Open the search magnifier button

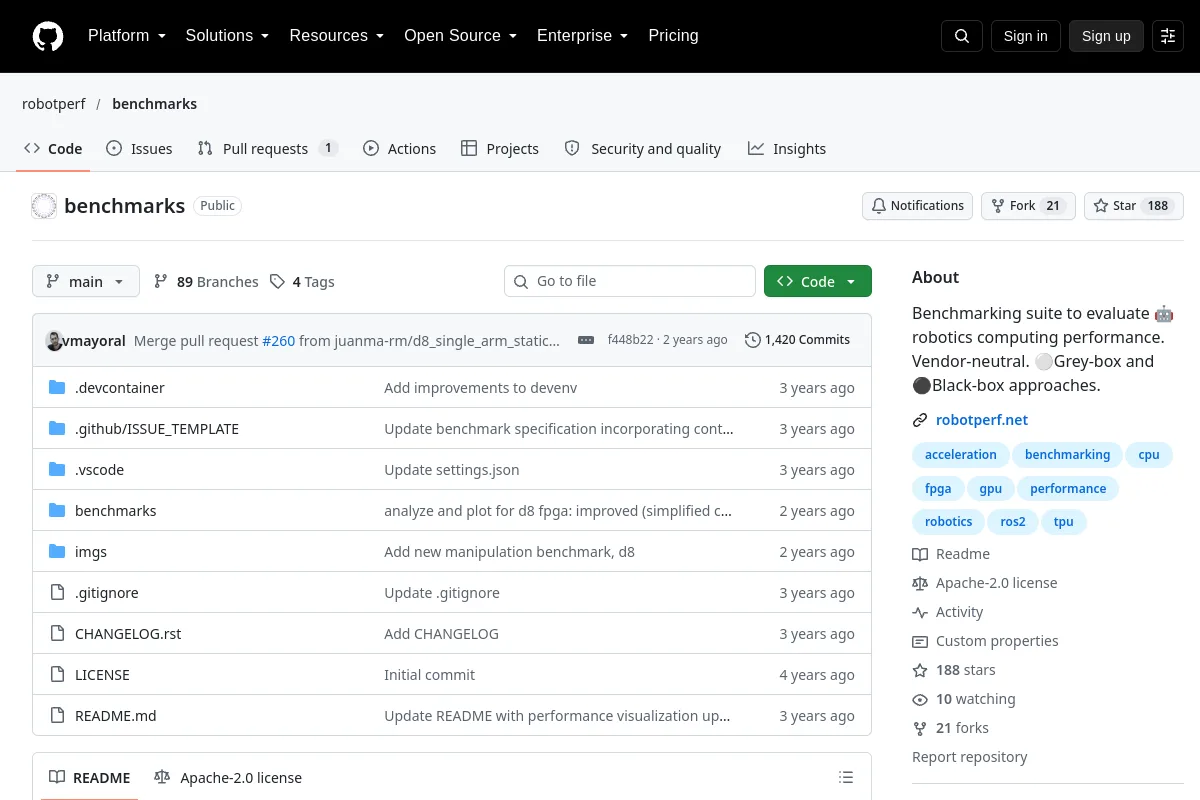pos(962,36)
